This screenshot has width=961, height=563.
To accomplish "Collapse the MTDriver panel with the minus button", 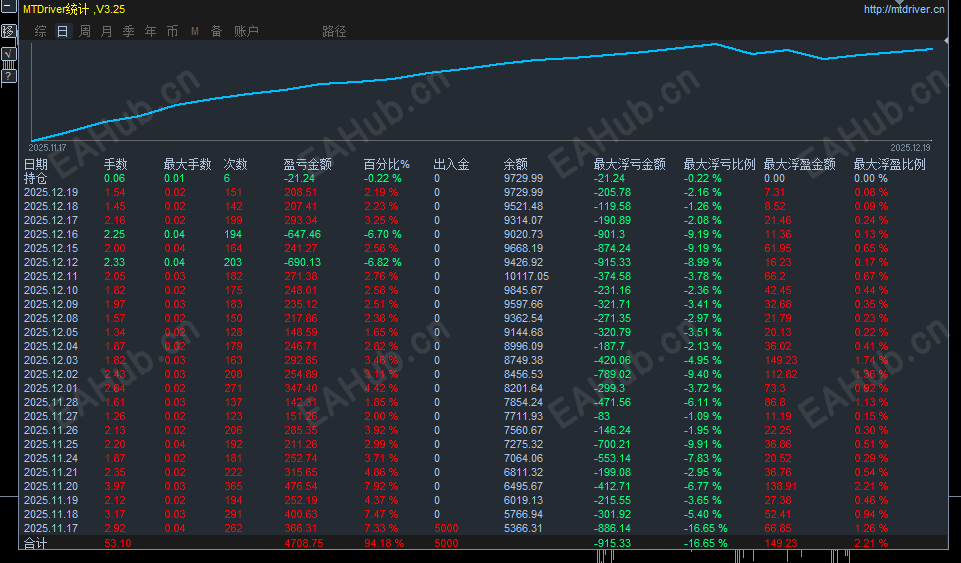I will coord(9,6).
